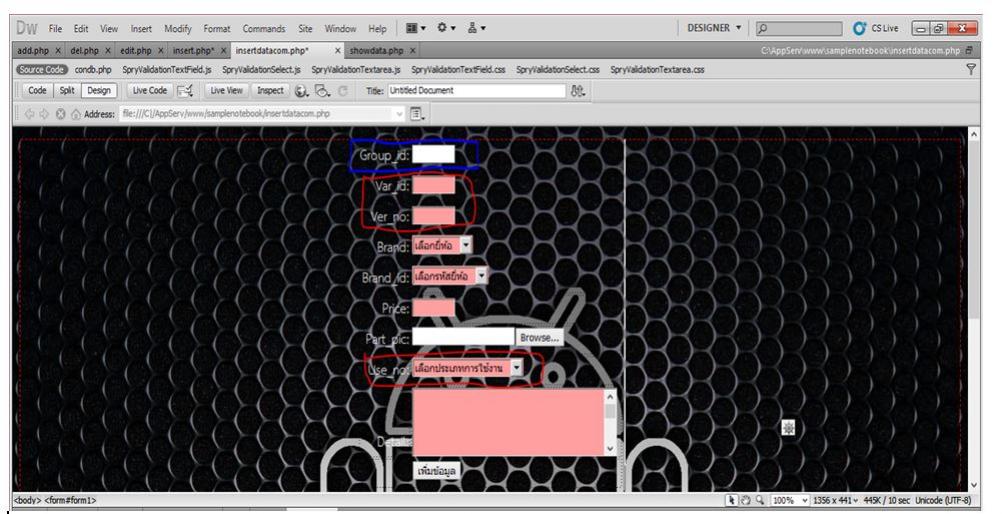
Task: Click the เพิ่มข้อมูล submit button
Action: coord(436,471)
